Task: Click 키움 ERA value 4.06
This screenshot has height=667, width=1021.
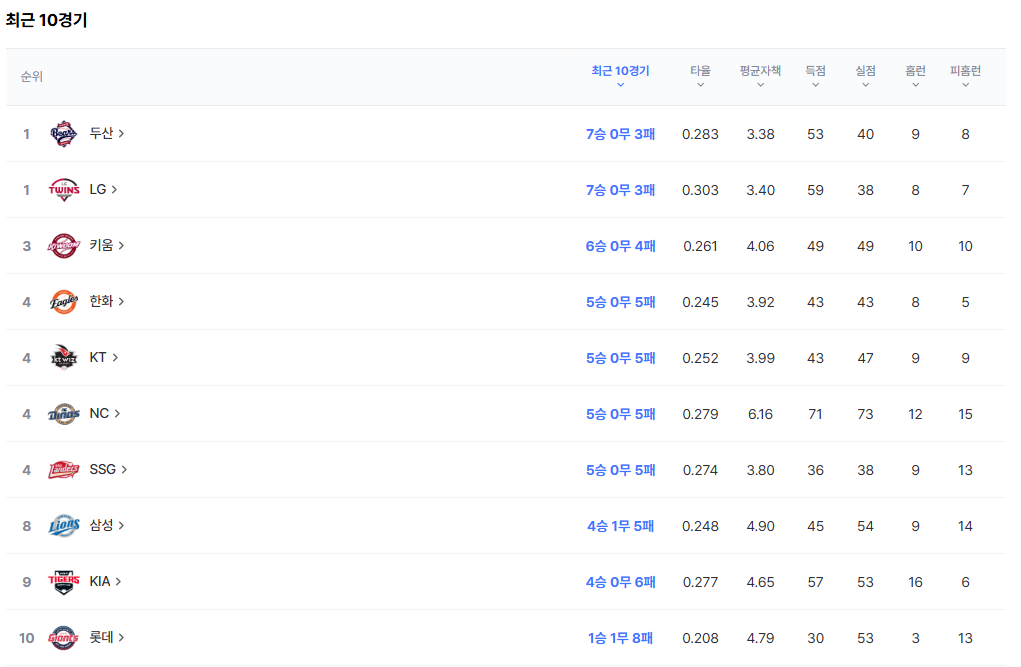Action: pyautogui.click(x=760, y=246)
